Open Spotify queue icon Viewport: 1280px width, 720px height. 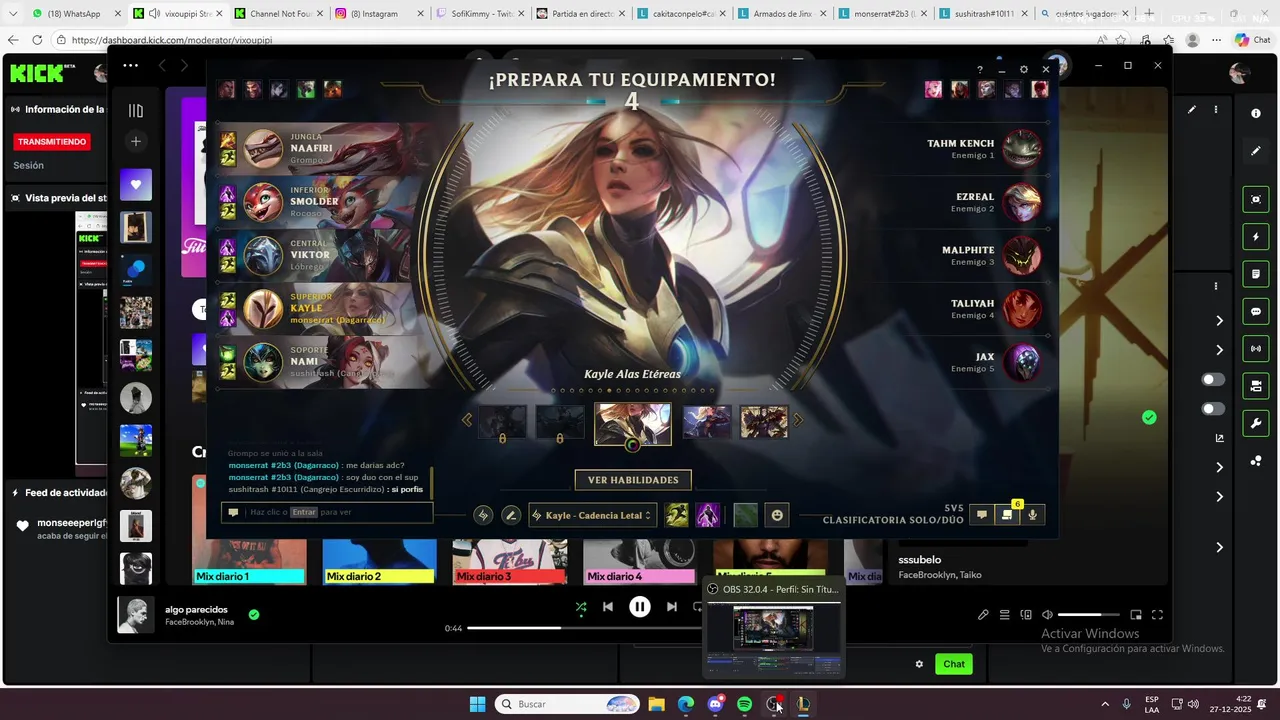(1005, 614)
